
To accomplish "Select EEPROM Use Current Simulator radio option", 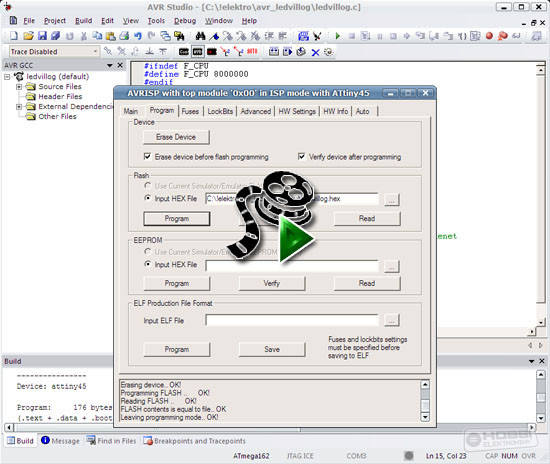I will [148, 251].
